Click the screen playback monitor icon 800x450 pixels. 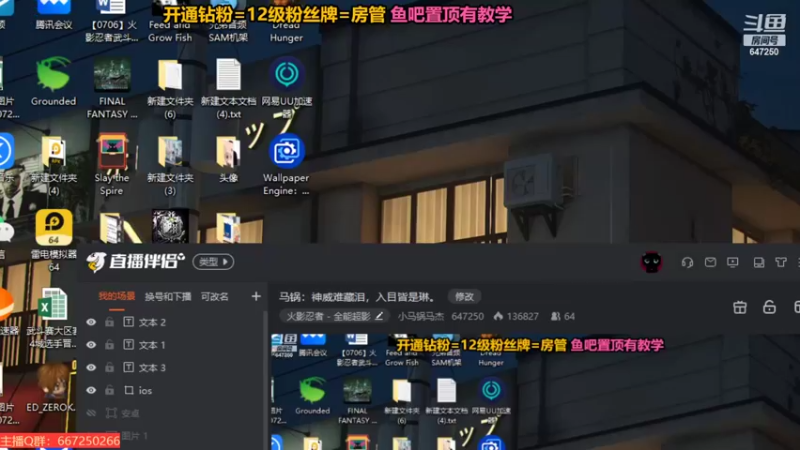(733, 262)
